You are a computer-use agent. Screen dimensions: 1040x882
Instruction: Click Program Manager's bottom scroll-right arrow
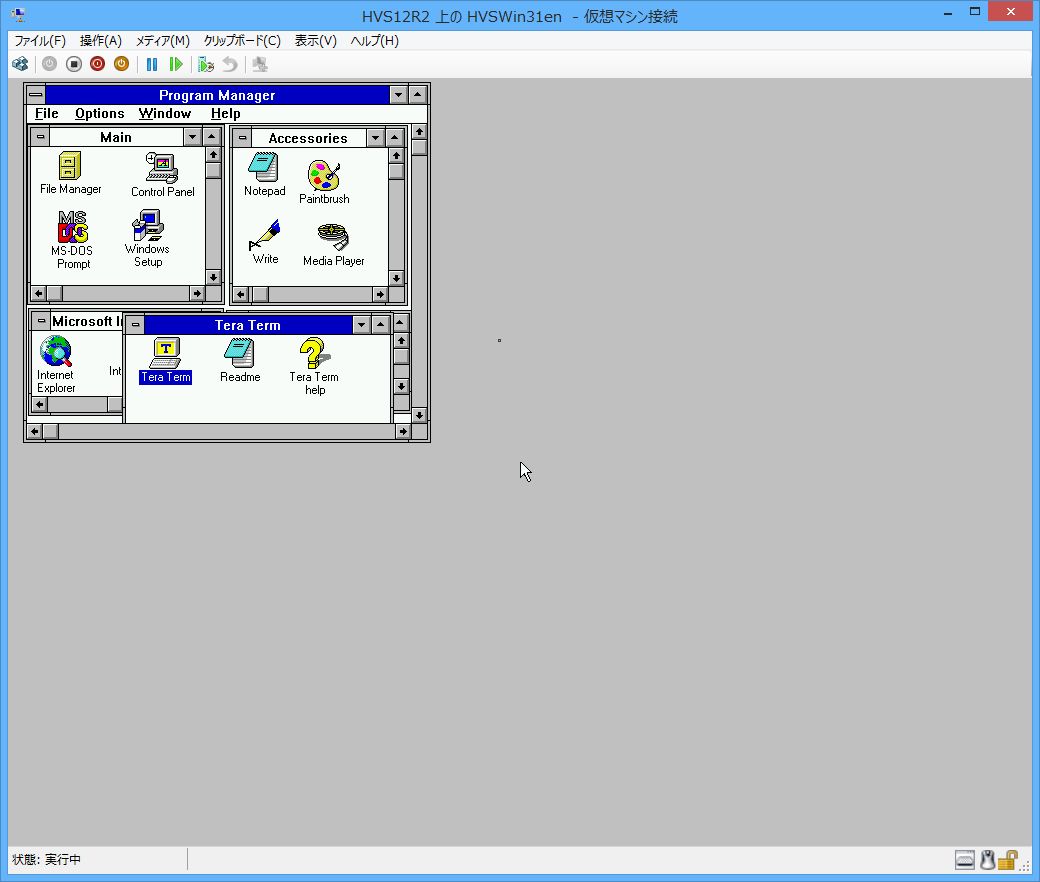pyautogui.click(x=403, y=432)
